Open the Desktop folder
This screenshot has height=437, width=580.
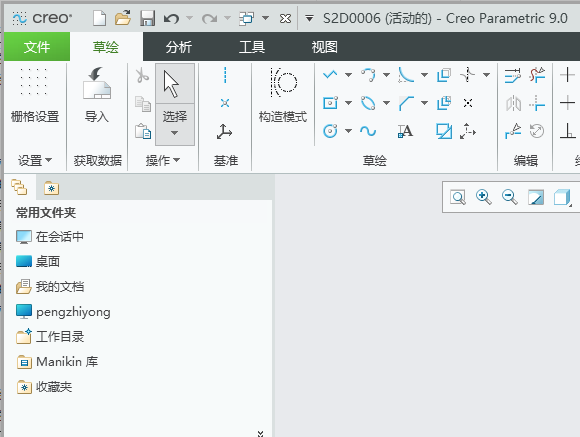pyautogui.click(x=38, y=262)
